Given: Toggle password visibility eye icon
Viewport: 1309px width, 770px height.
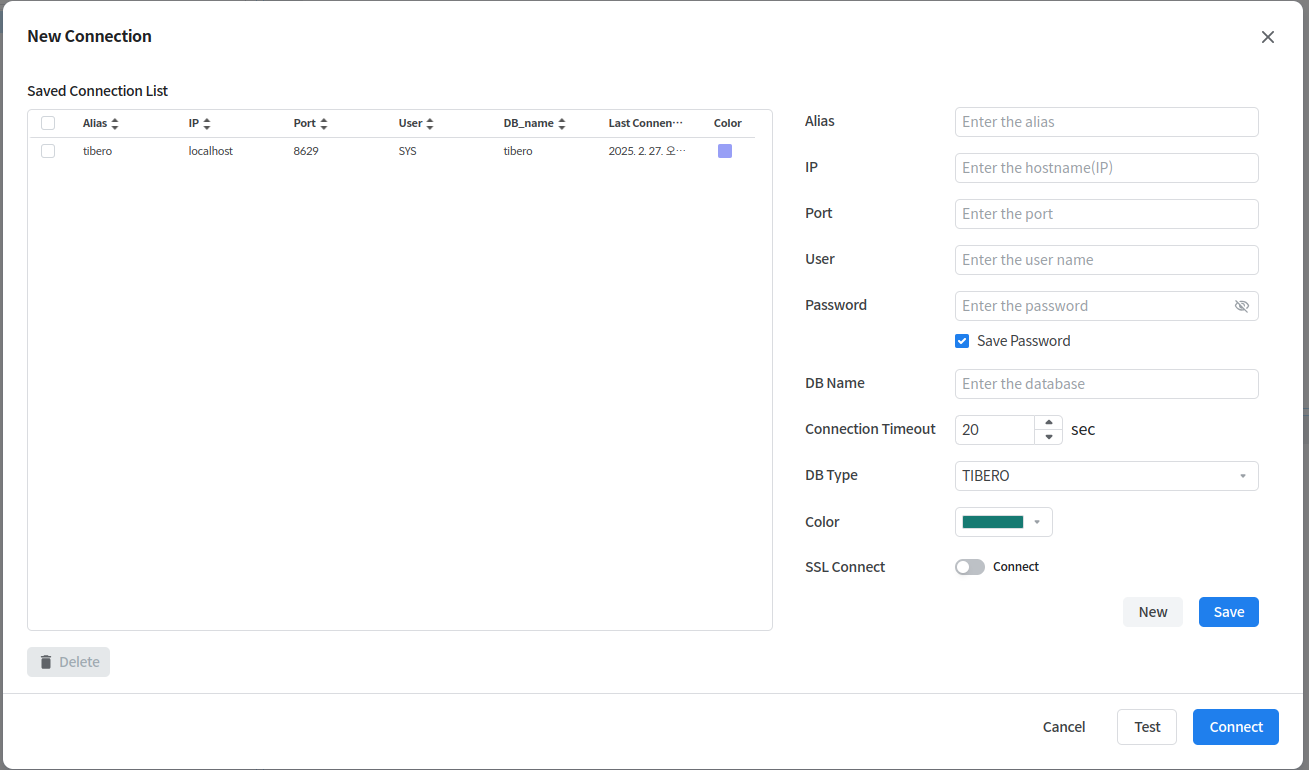Looking at the screenshot, I should (x=1241, y=306).
